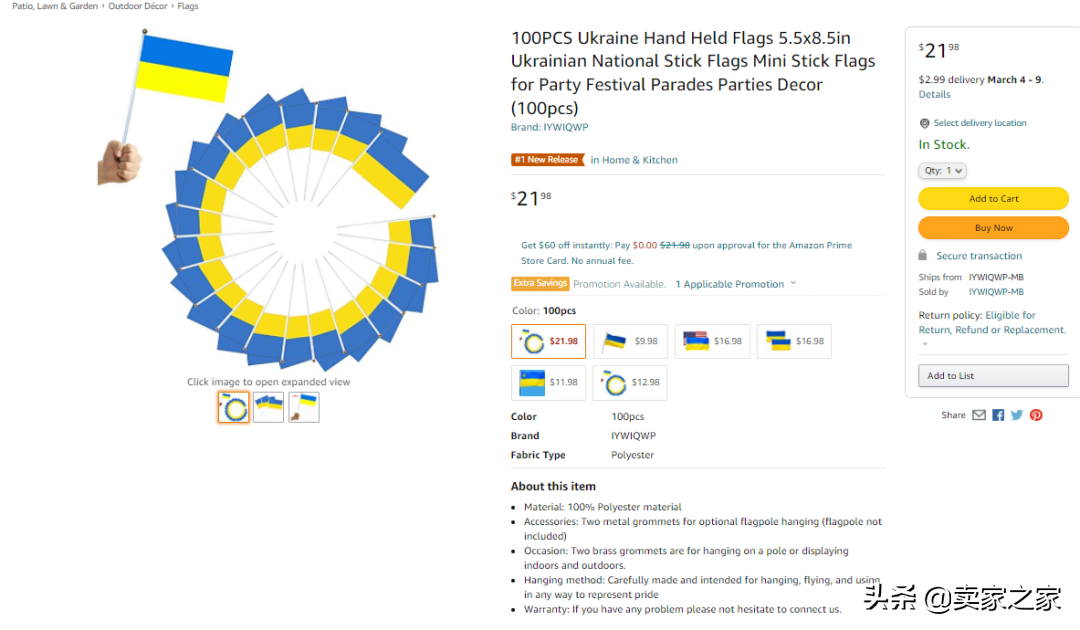The height and width of the screenshot is (630, 1080).
Task: Select the second product thumbnail image
Action: (268, 407)
